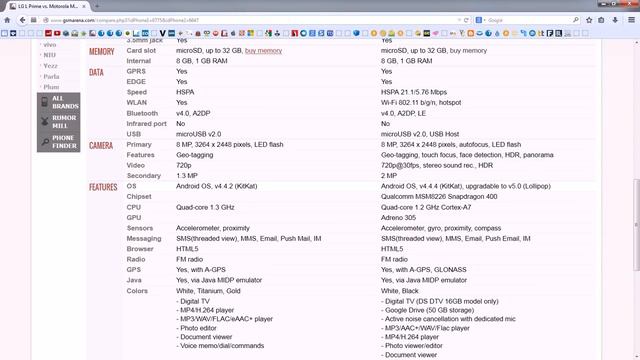640x360 pixels.
Task: Select the LG L Prime vs Motorola tab
Action: (47, 7)
